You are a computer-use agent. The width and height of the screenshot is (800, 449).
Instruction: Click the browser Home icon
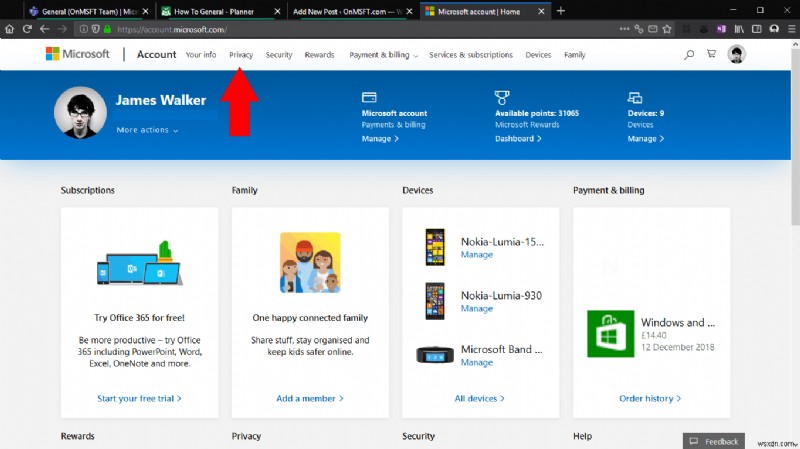(9, 29)
